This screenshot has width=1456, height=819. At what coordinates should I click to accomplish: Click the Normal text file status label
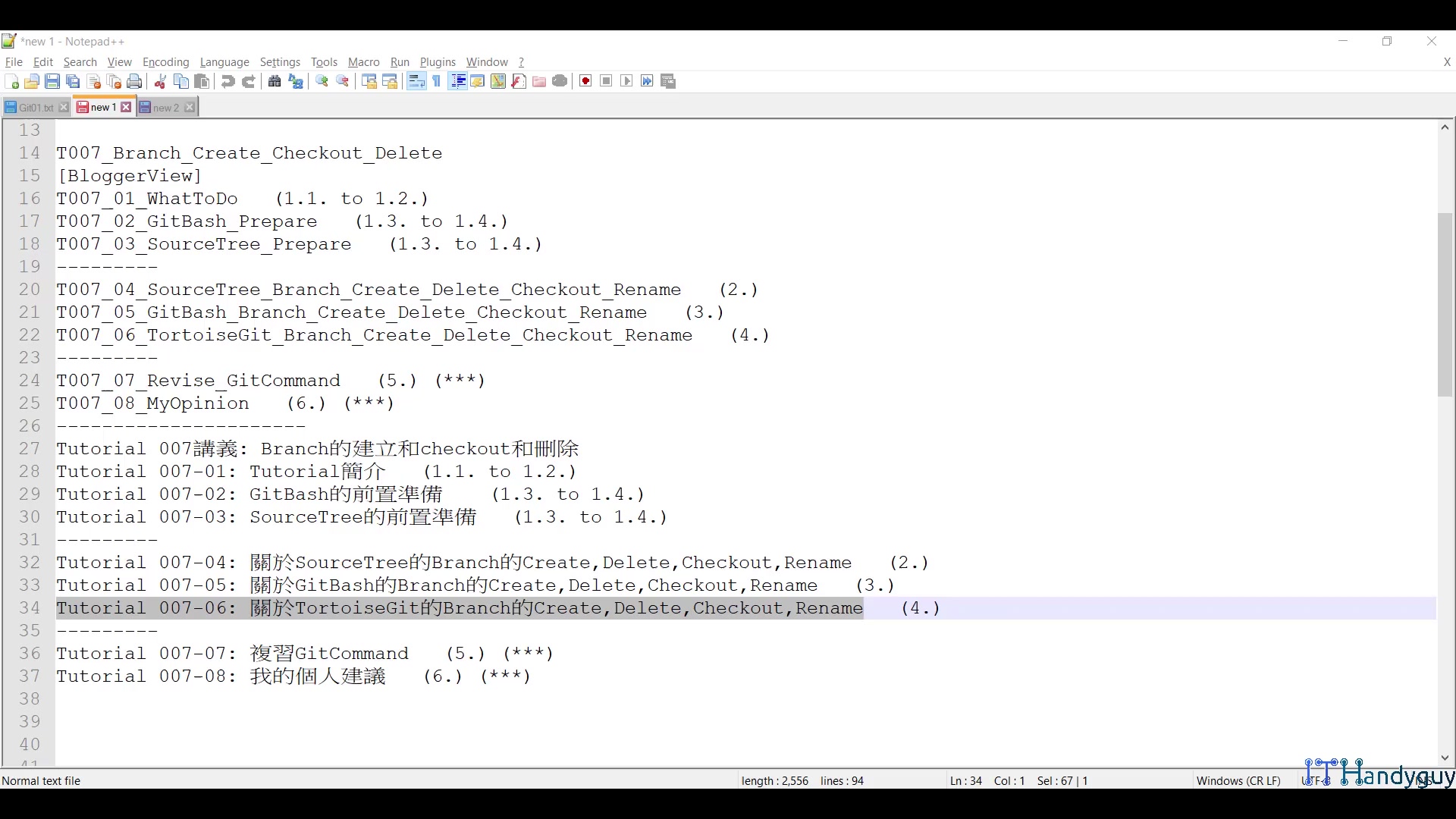click(42, 780)
